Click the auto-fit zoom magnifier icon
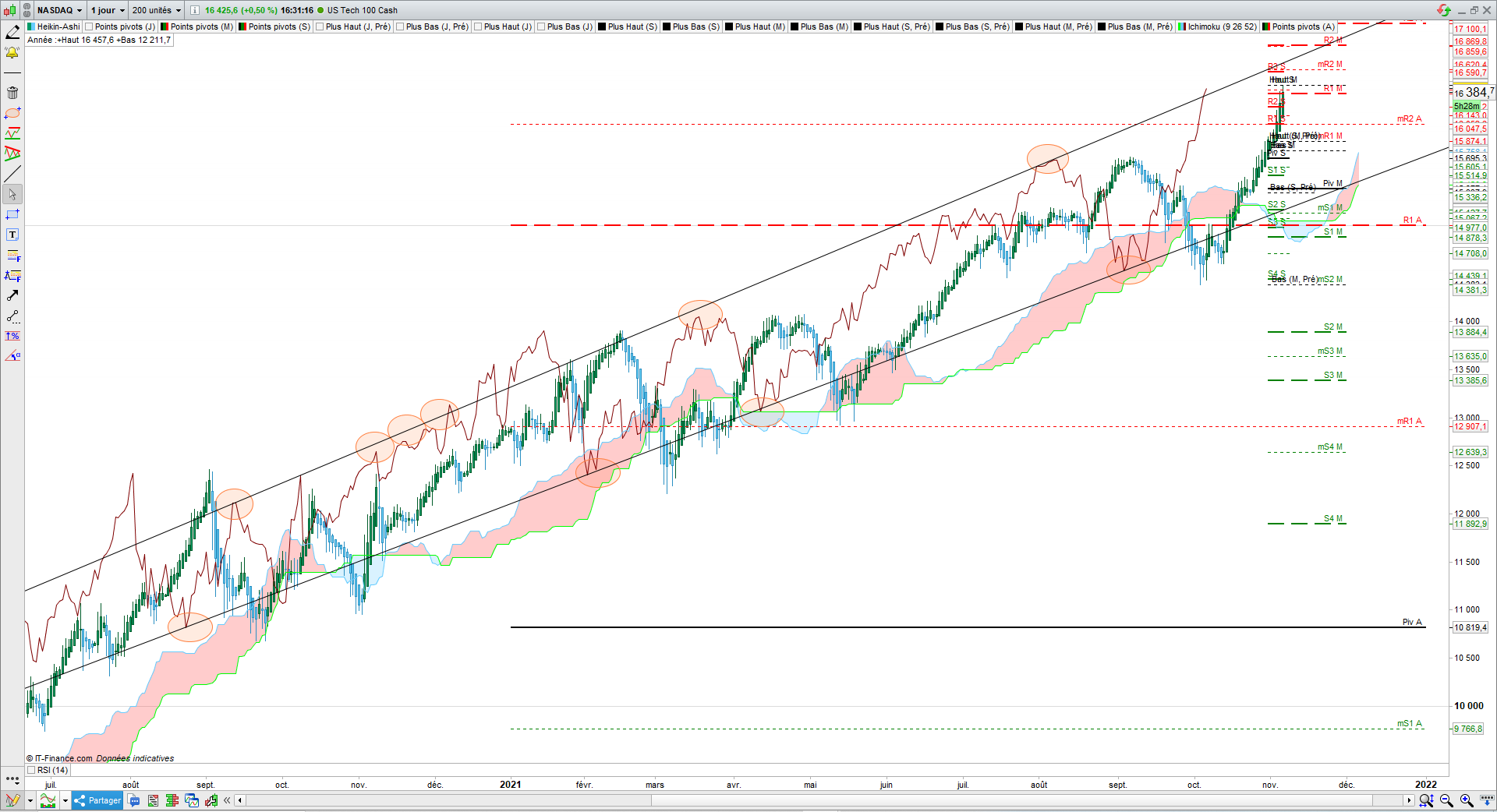 pyautogui.click(x=1427, y=800)
